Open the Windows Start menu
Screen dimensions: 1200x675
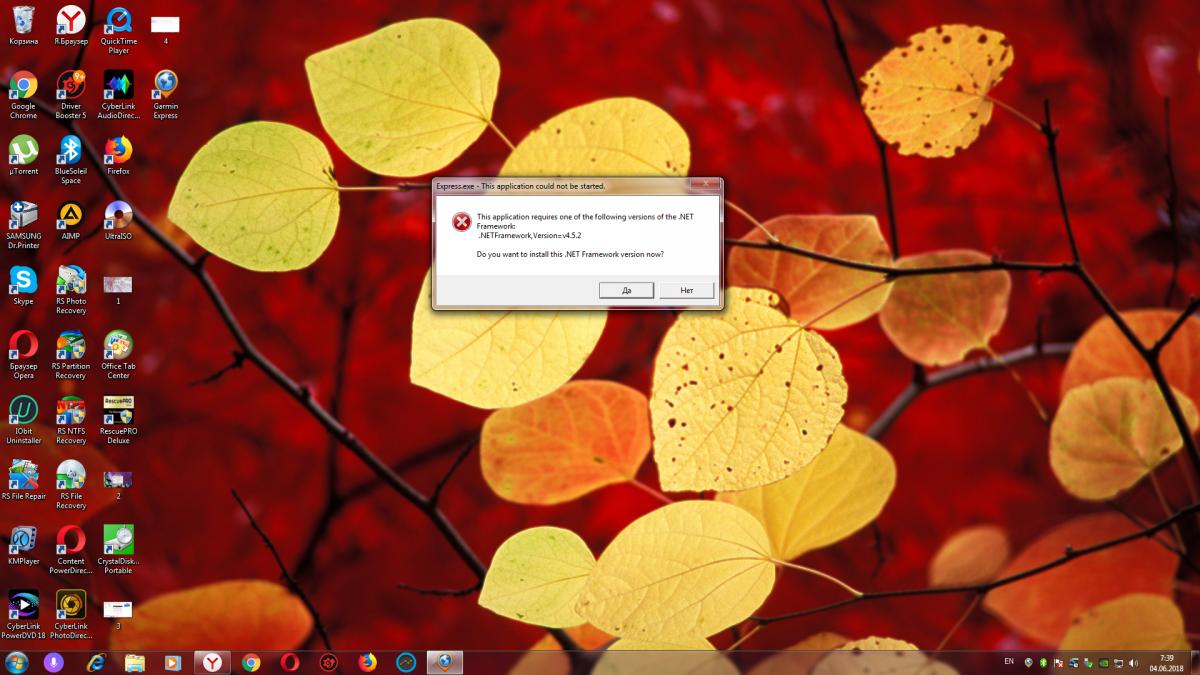pyautogui.click(x=16, y=662)
